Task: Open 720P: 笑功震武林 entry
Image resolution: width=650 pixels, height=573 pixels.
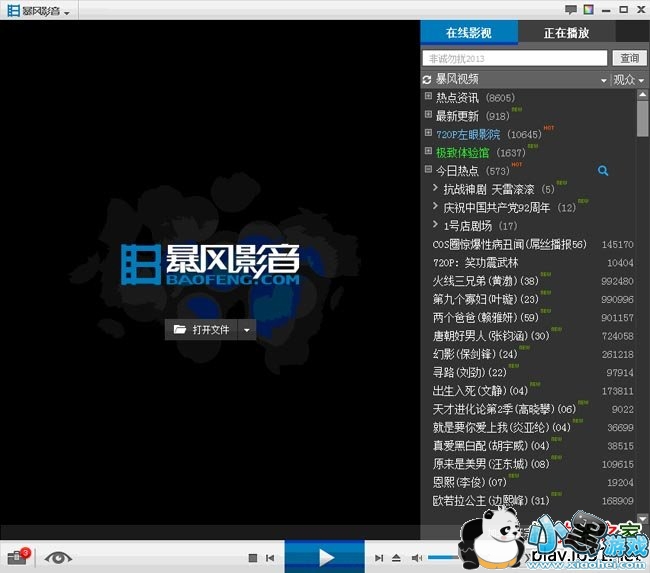Action: [x=532, y=263]
